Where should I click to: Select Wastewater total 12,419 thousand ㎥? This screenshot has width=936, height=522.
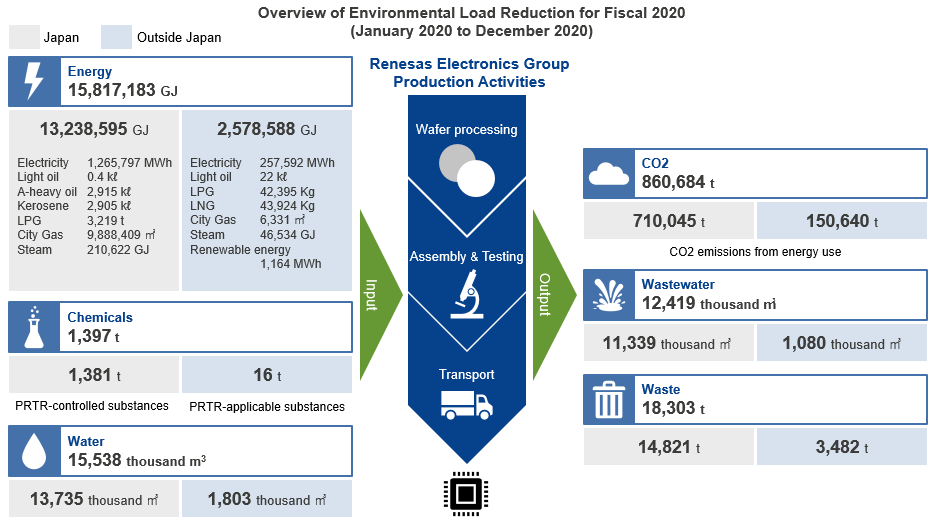[x=709, y=303]
